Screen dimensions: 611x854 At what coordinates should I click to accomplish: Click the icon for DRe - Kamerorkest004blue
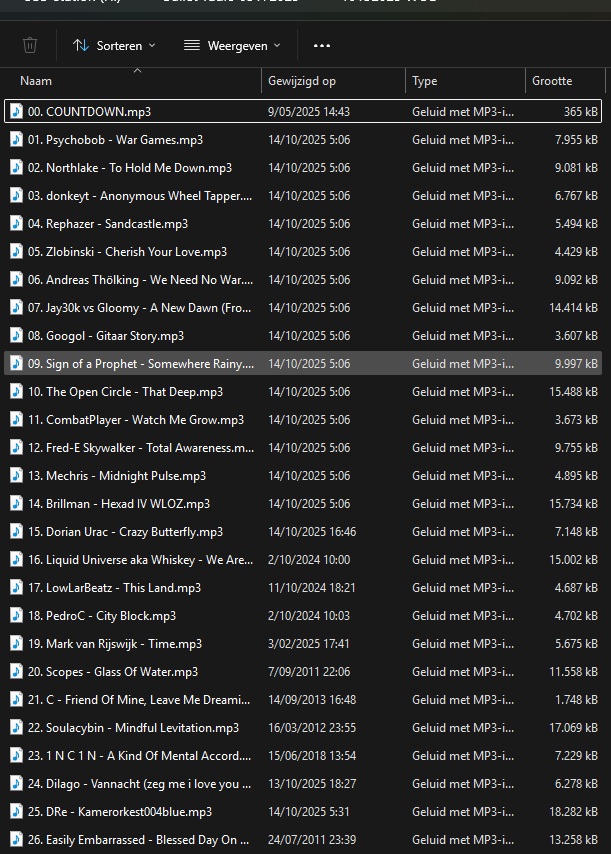[16, 812]
